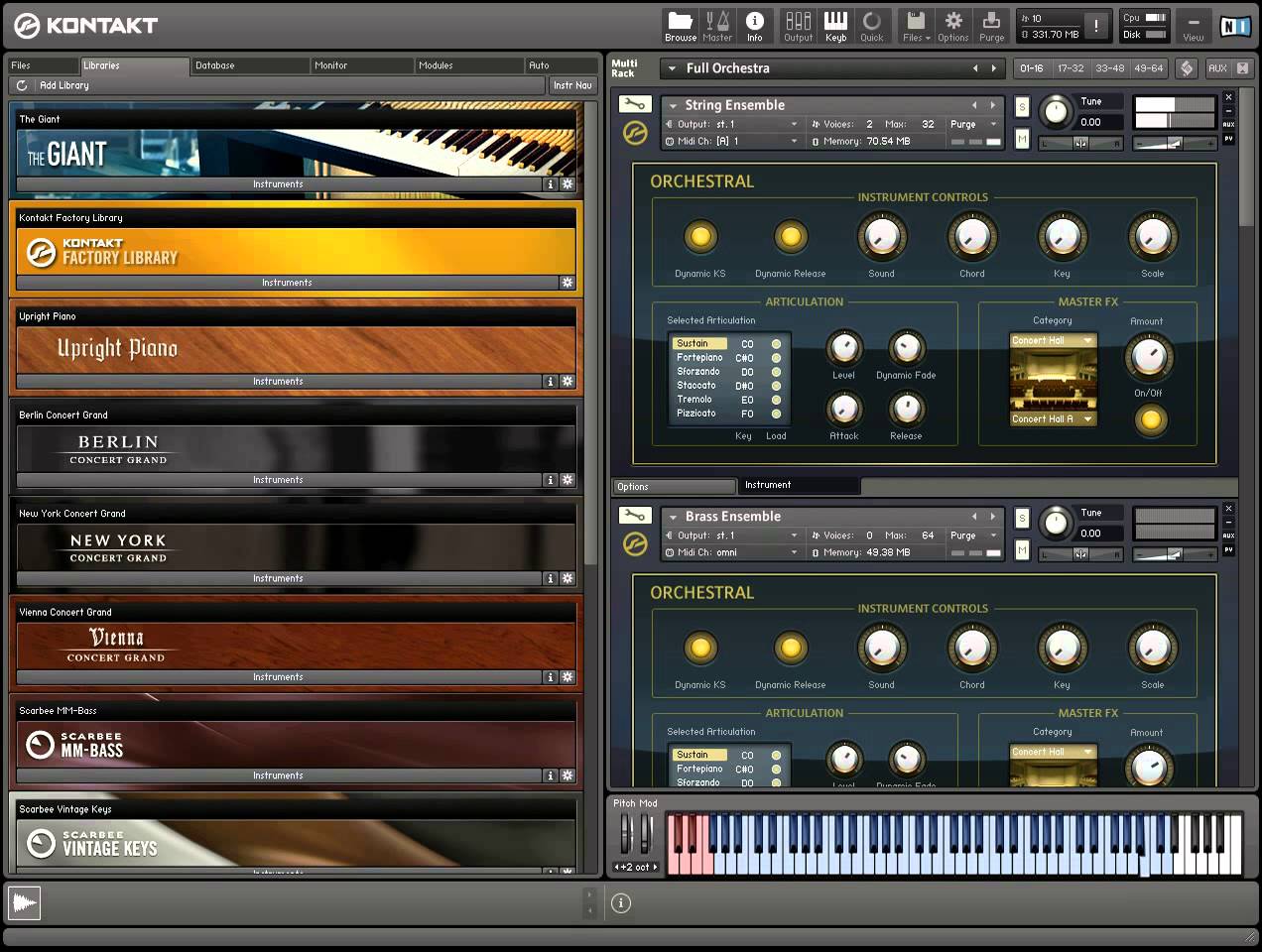Open String Ensemble Output st.1 dropdown
Image resolution: width=1262 pixels, height=952 pixels.
pyautogui.click(x=733, y=124)
